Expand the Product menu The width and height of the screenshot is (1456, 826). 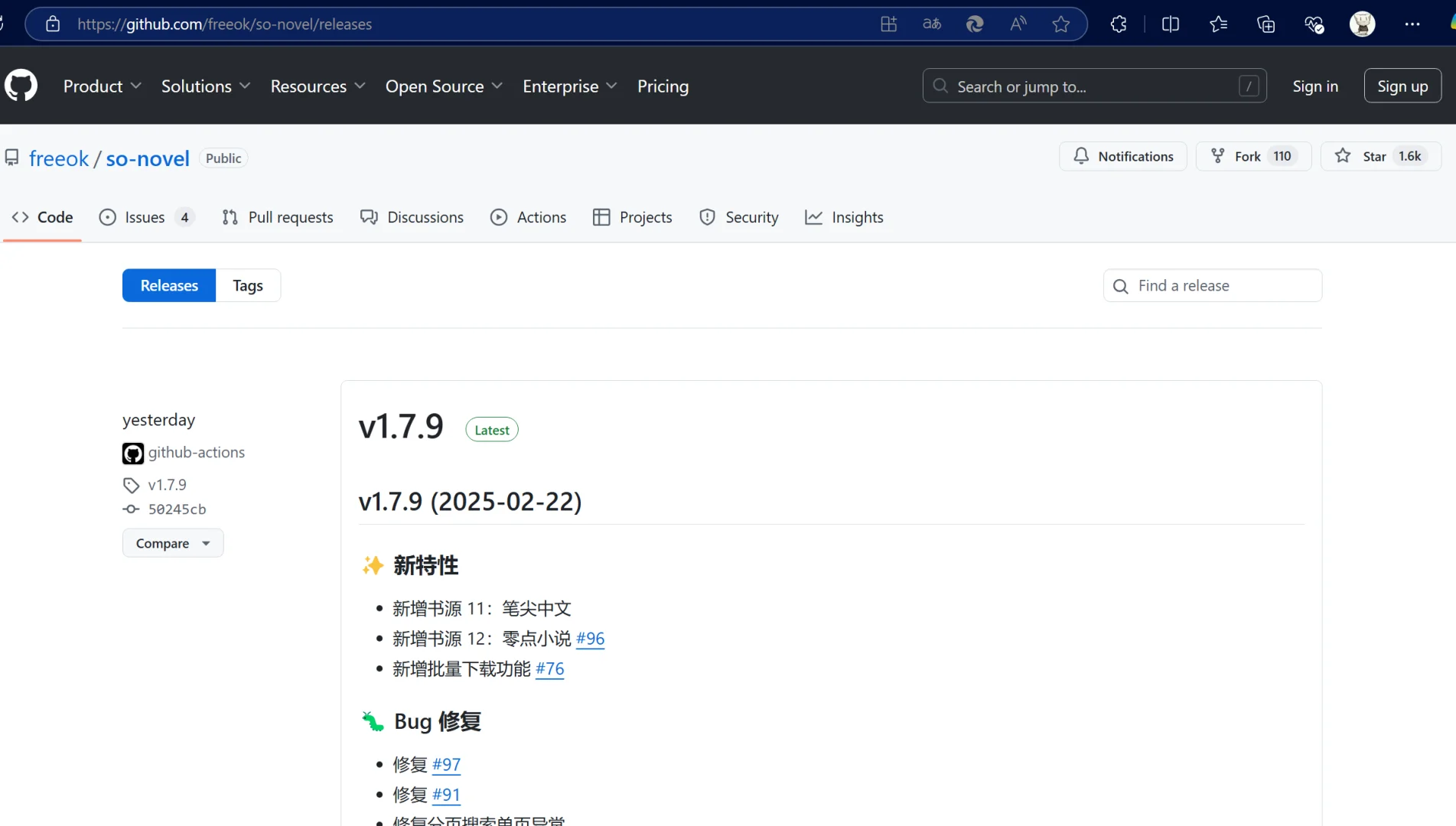tap(102, 86)
